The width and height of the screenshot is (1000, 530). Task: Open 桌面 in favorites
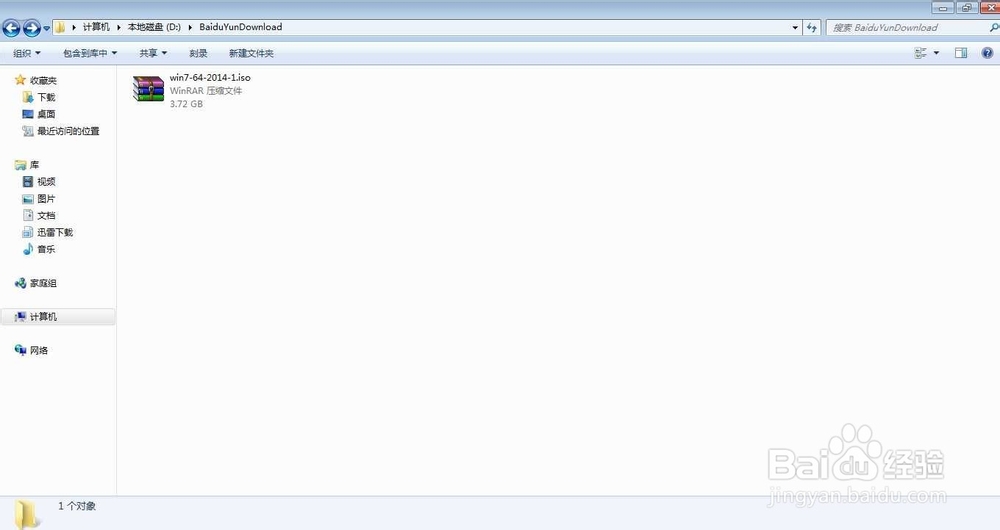pos(46,114)
